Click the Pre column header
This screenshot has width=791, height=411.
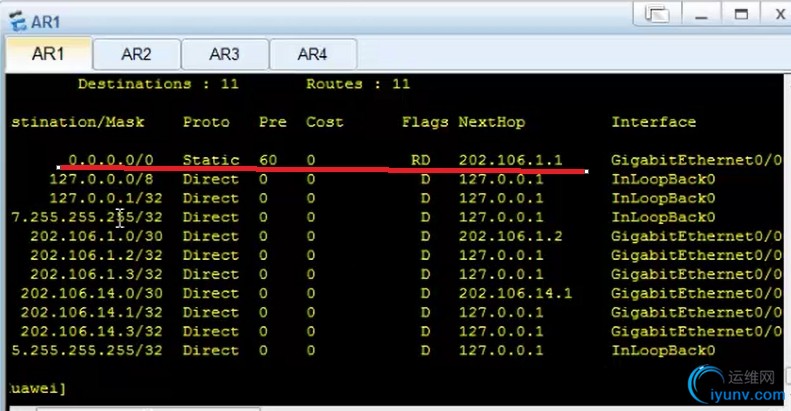click(272, 122)
